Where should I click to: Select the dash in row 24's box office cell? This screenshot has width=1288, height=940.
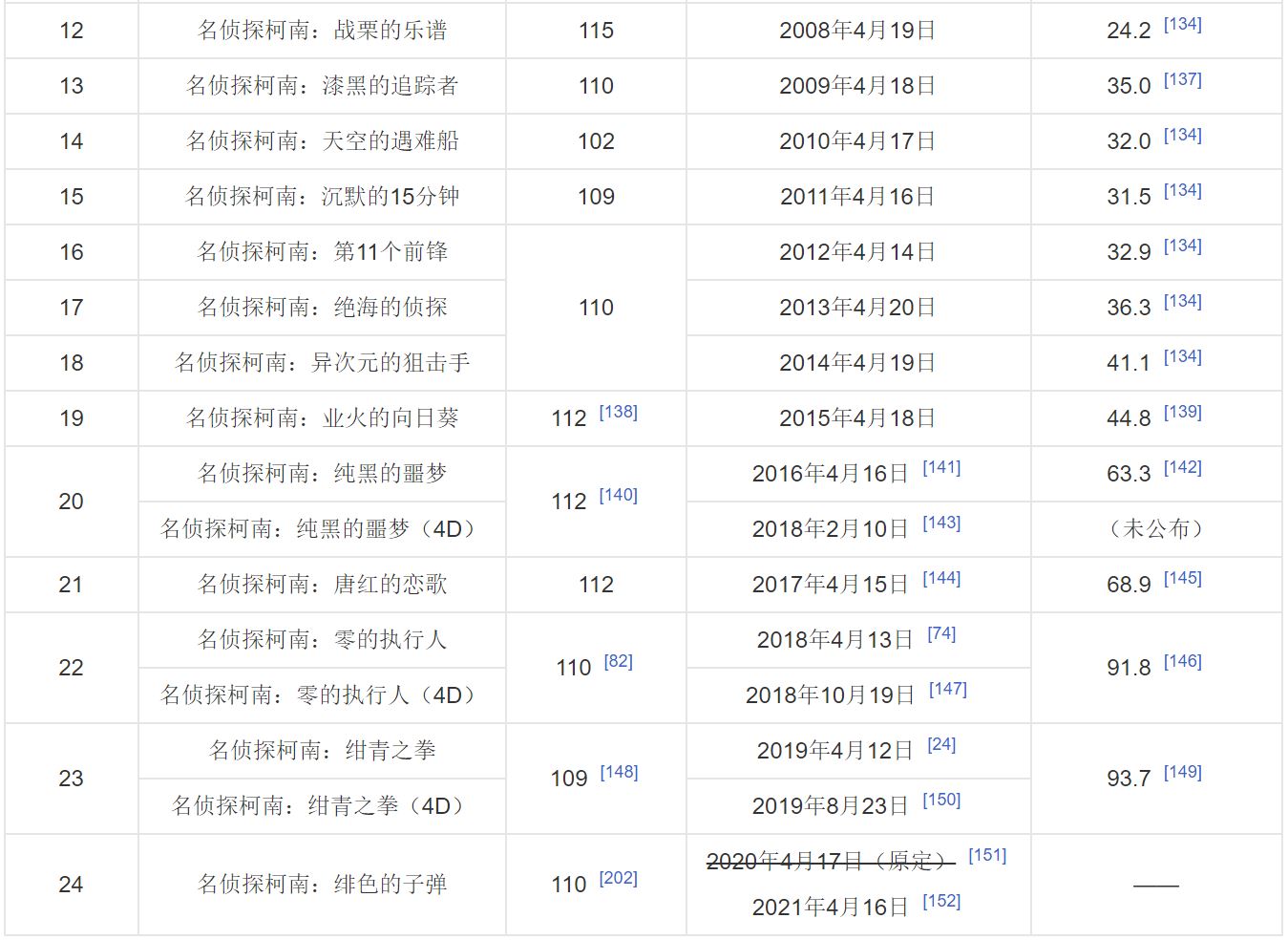coord(1155,886)
